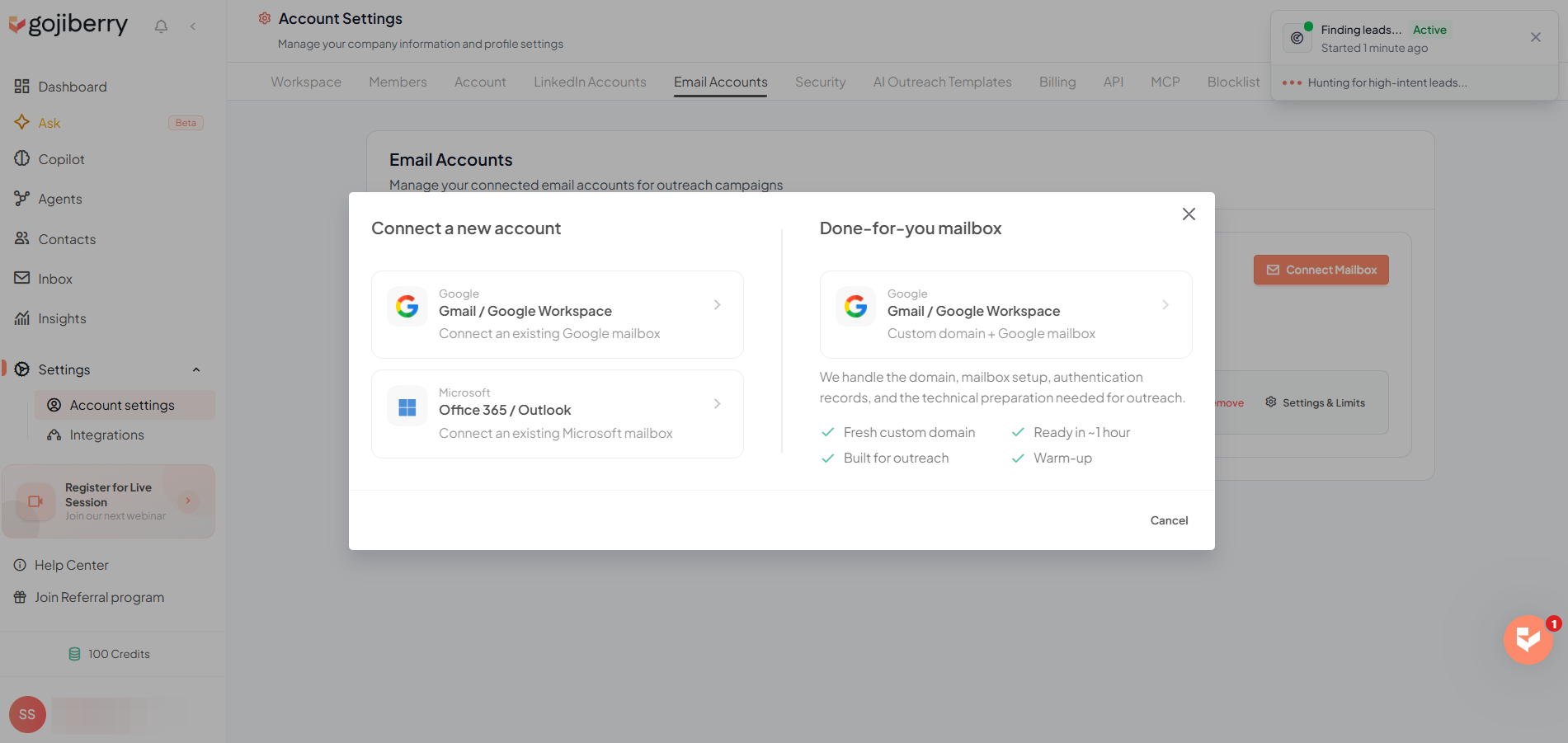Select Account settings in the sidebar
This screenshot has width=1568, height=743.
(x=125, y=405)
